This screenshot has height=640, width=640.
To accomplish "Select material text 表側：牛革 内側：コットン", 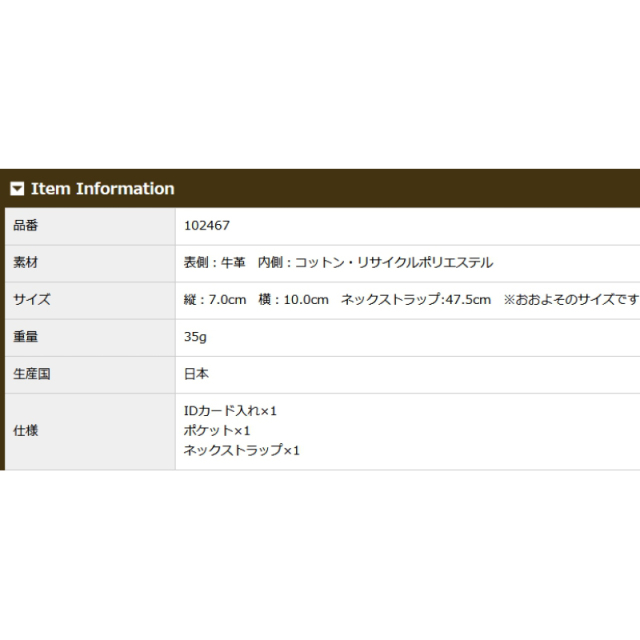I will click(x=264, y=263).
